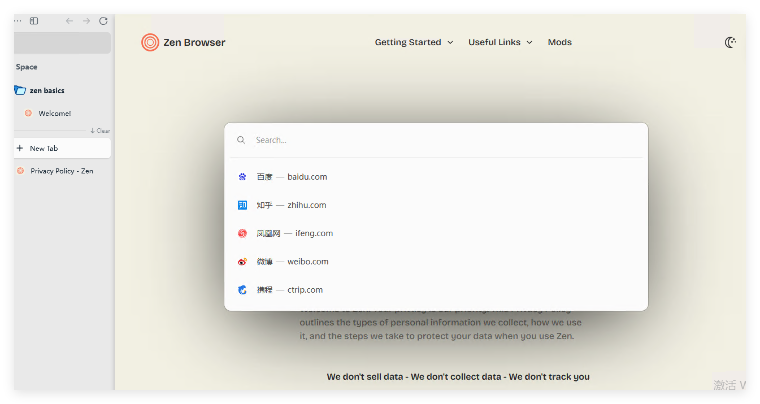Click the Space workspace label
760x404 pixels.
(26, 67)
